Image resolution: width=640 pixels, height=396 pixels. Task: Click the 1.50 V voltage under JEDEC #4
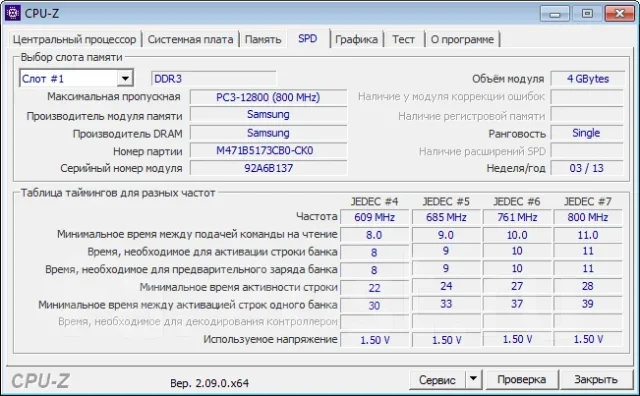click(374, 340)
